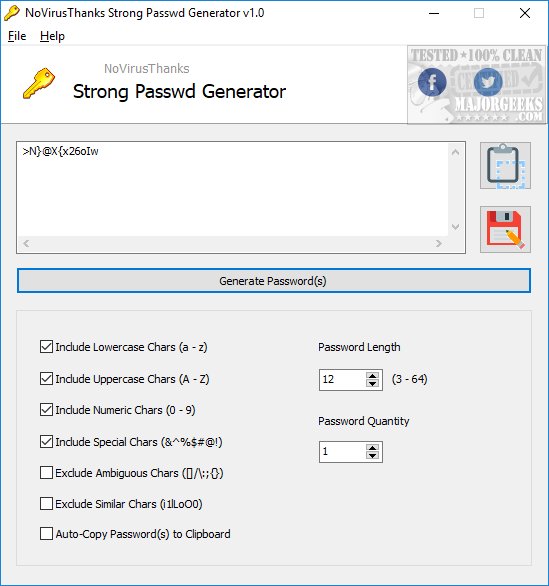
Task: Click the horizontal scroll-left arrow
Action: click(26, 244)
